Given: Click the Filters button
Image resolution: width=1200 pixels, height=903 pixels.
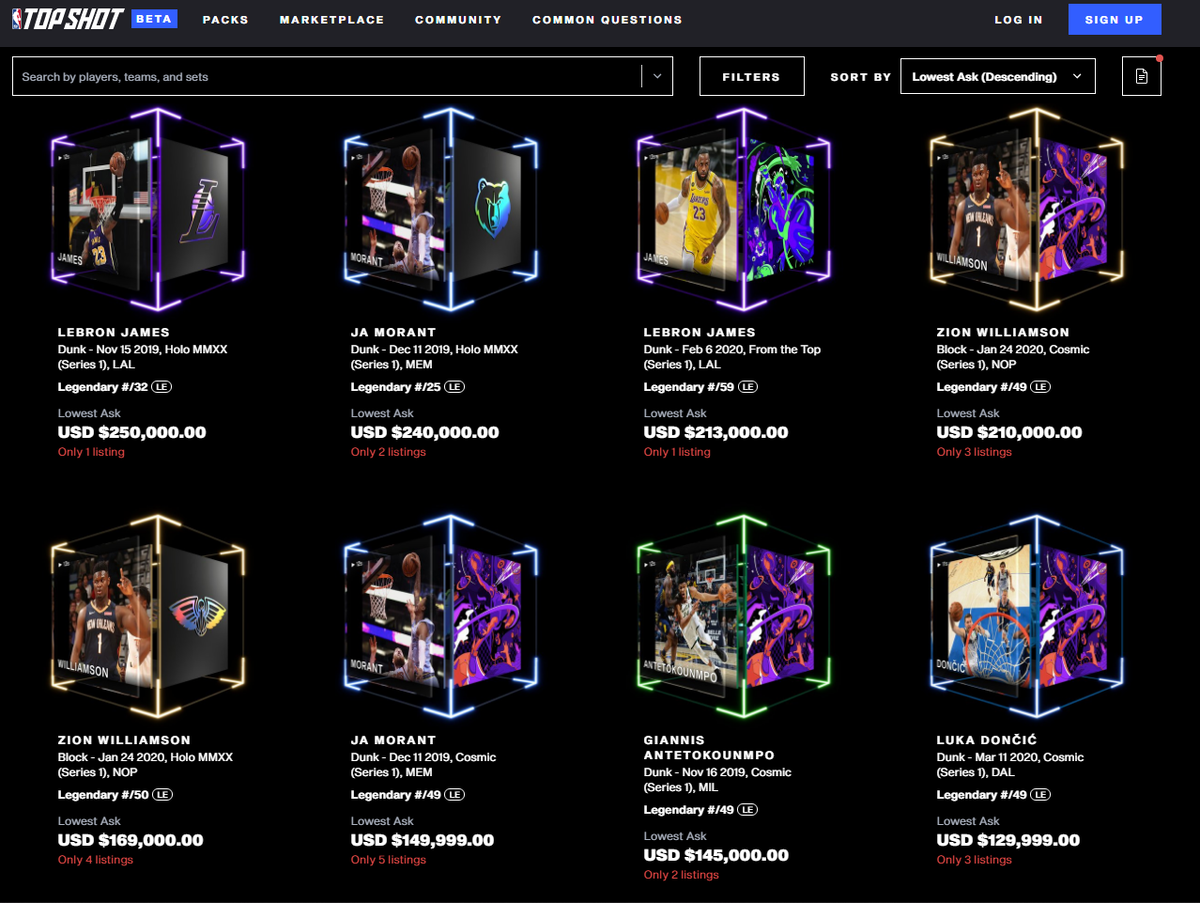Looking at the screenshot, I should [751, 77].
